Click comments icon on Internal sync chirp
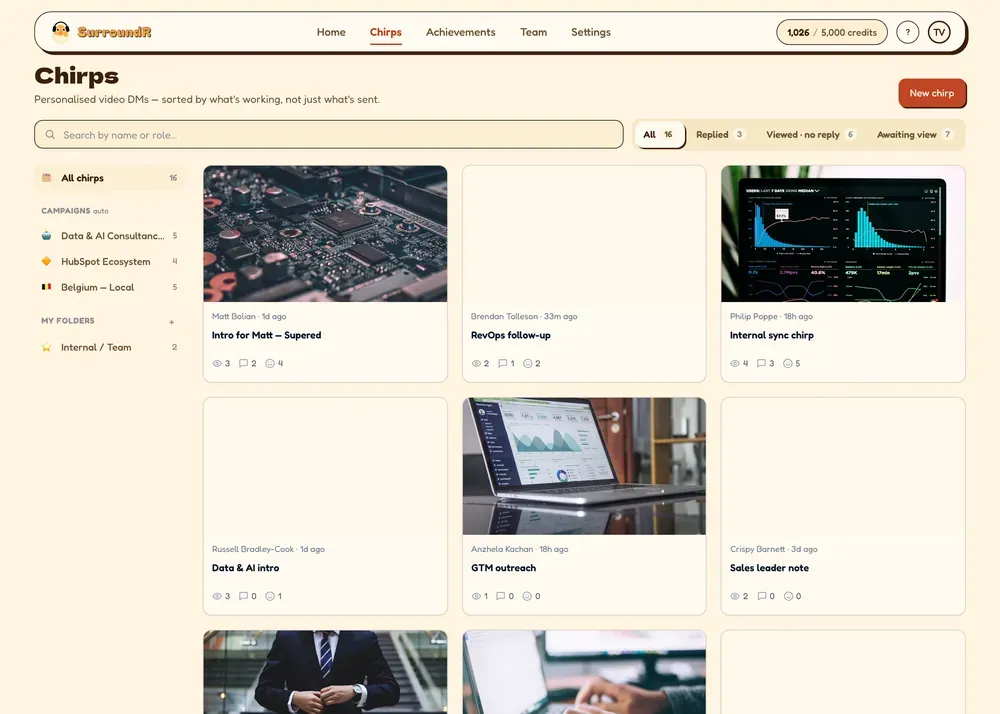The width and height of the screenshot is (1000, 714). pos(761,363)
